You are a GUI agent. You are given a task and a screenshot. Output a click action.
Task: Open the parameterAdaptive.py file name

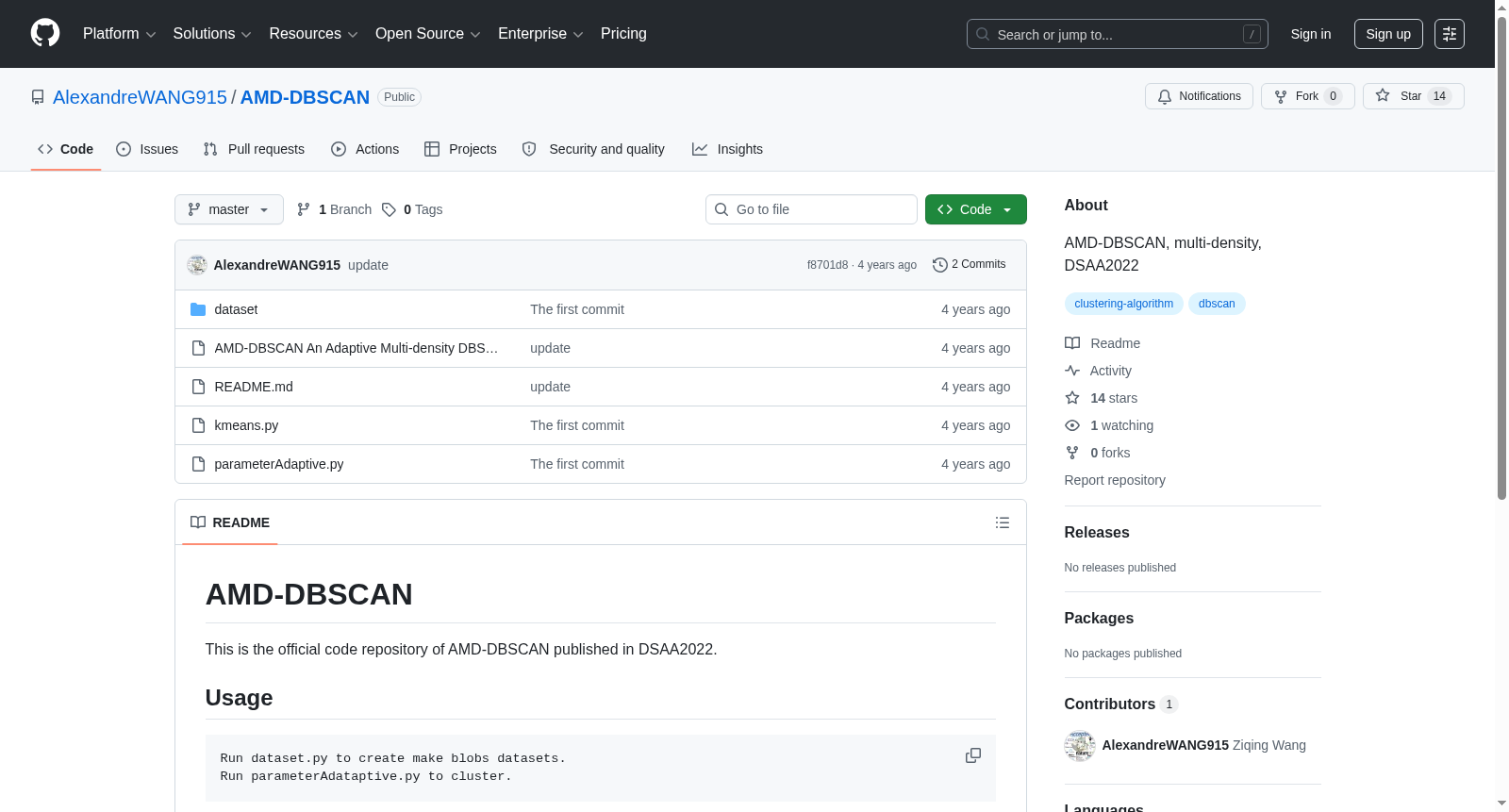coord(279,464)
